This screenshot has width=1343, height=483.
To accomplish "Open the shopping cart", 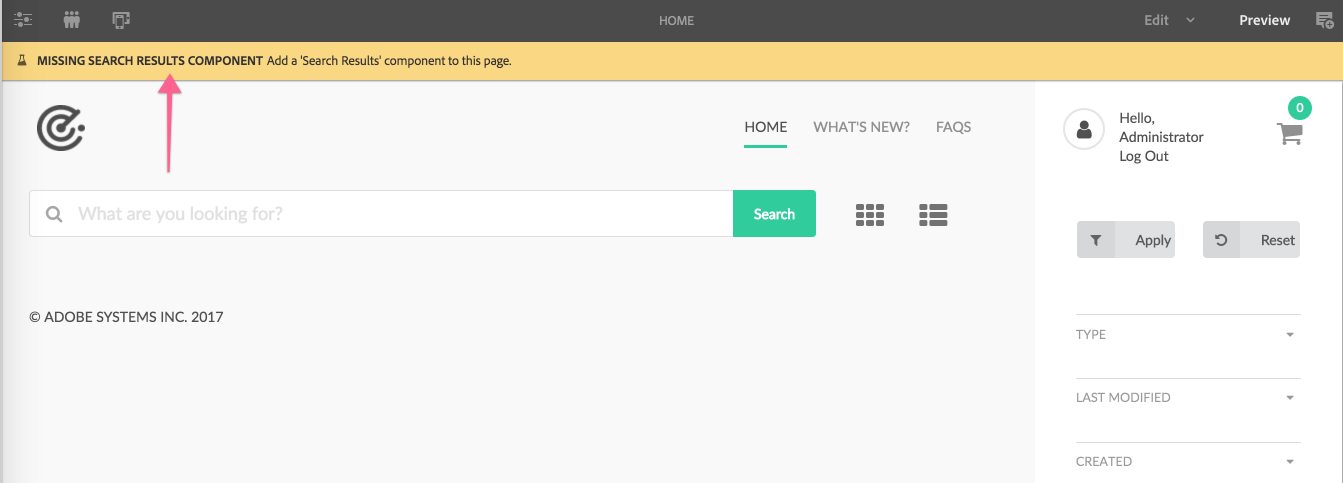I will [x=1290, y=133].
